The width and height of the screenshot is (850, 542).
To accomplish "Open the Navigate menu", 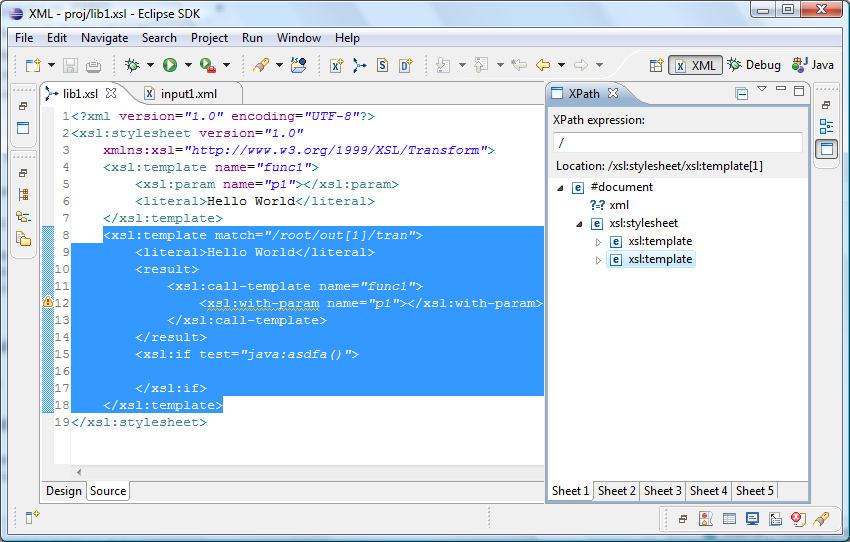I will click(x=104, y=38).
